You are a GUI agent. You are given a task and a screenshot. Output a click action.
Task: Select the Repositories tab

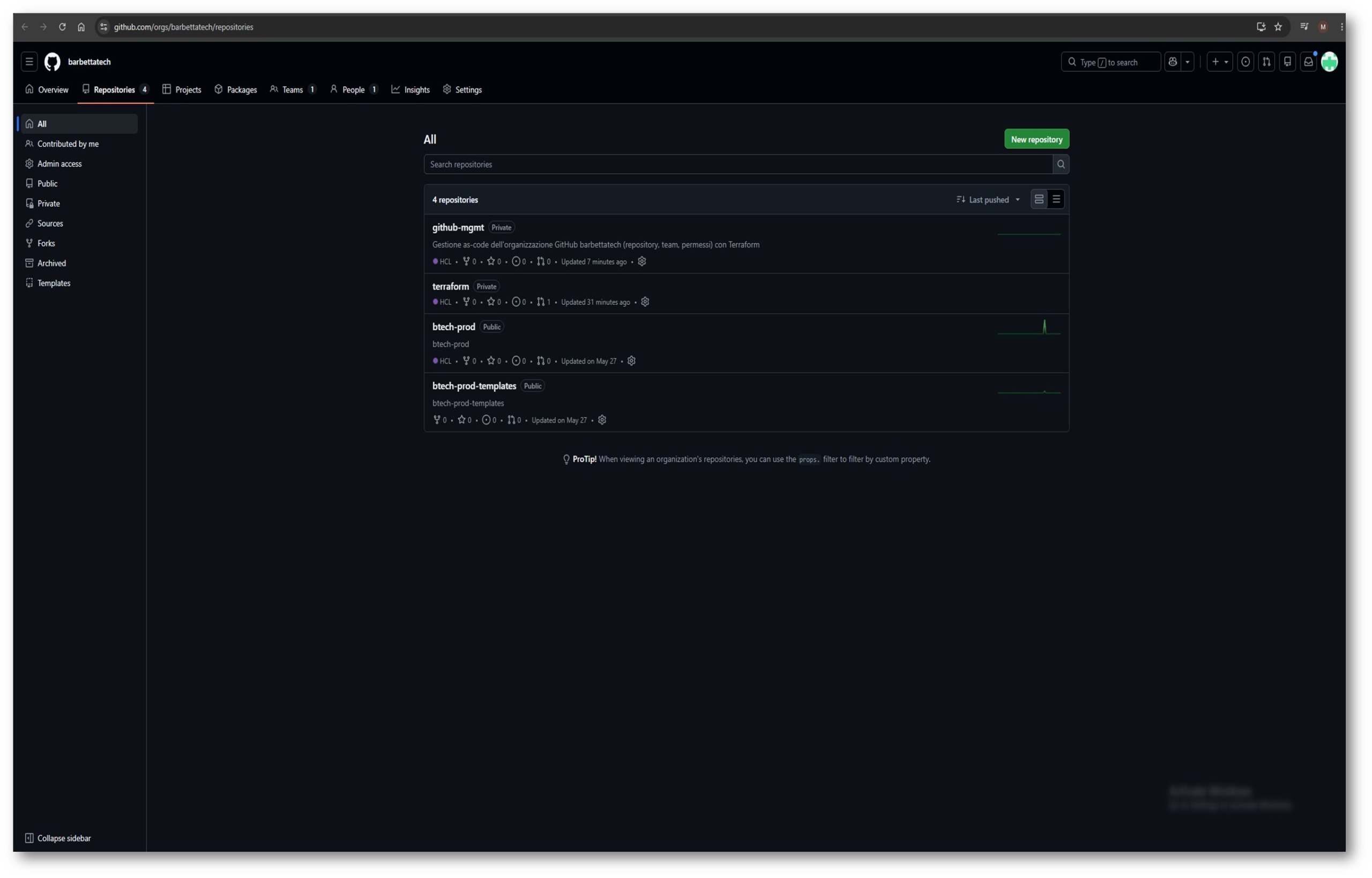tap(116, 90)
